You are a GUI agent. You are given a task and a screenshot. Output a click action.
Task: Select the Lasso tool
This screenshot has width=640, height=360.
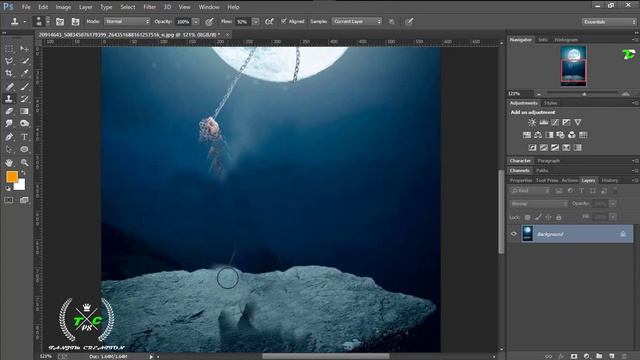coord(9,61)
